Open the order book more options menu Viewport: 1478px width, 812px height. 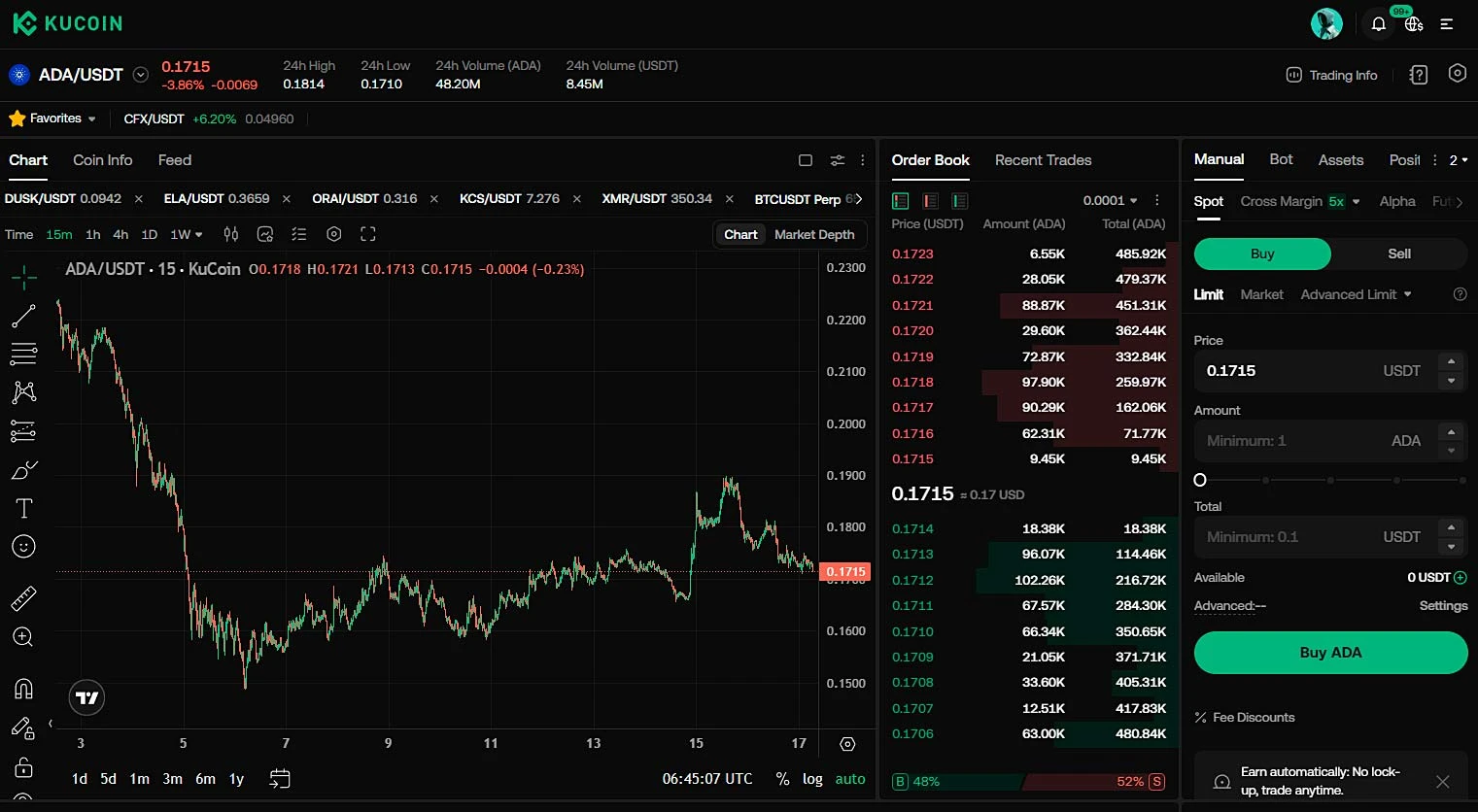tap(1156, 200)
